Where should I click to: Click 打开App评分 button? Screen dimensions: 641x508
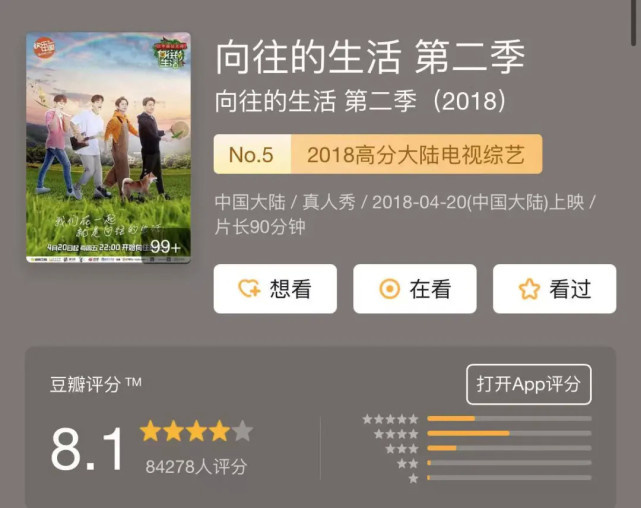point(529,384)
